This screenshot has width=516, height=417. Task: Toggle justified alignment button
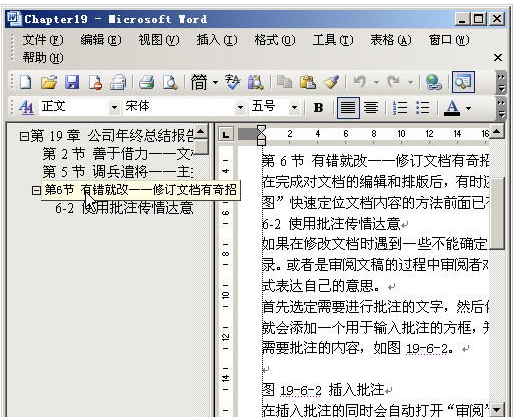(348, 108)
